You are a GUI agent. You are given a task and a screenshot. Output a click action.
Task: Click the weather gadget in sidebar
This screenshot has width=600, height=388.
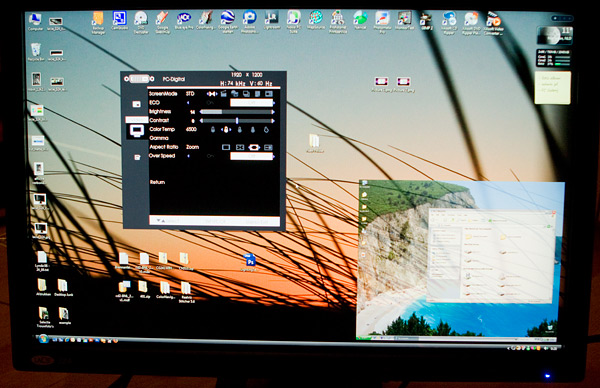point(554,35)
